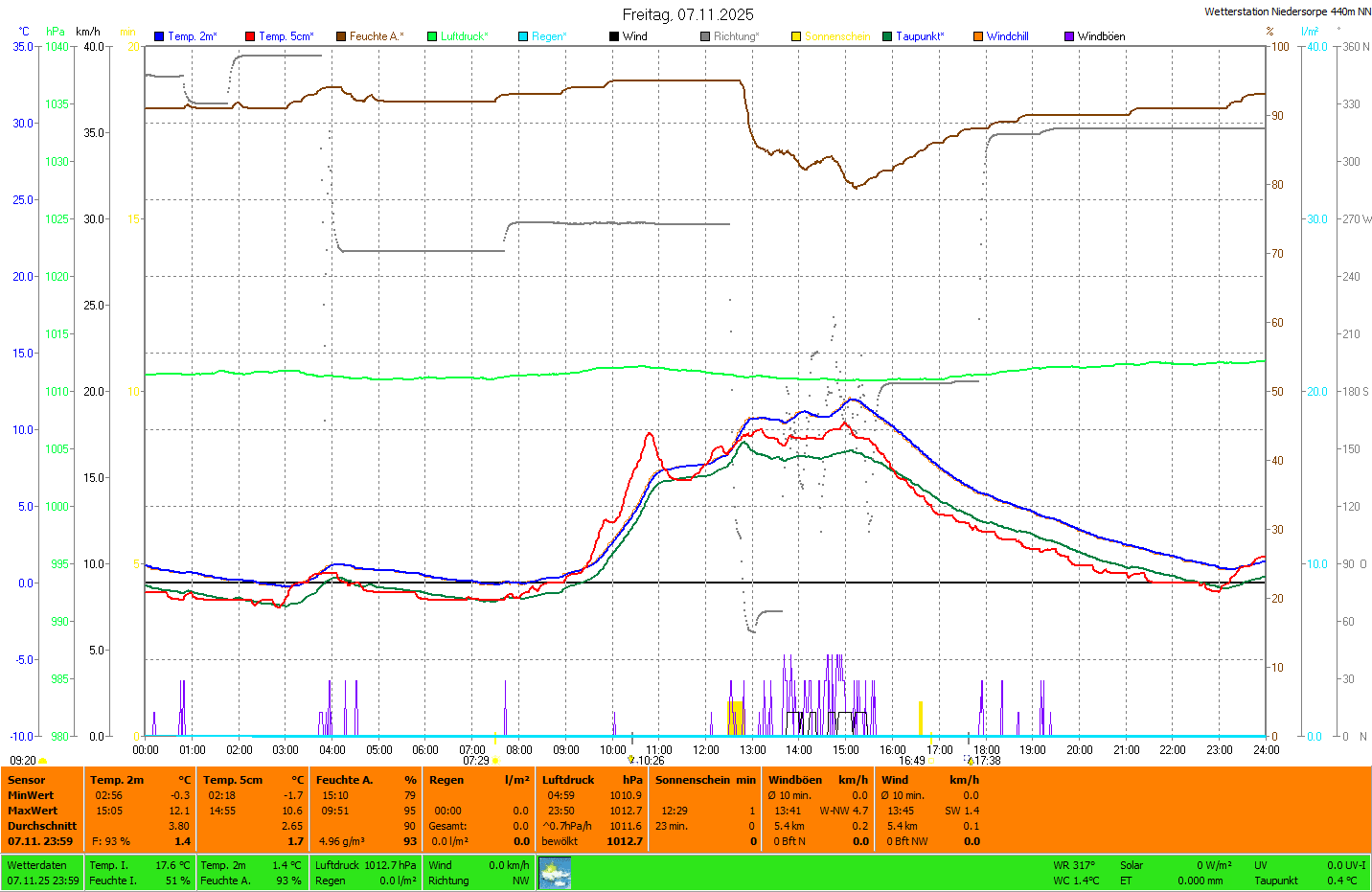Select the Taupunkt legend label
1372x892 pixels.
pyautogui.click(x=919, y=36)
